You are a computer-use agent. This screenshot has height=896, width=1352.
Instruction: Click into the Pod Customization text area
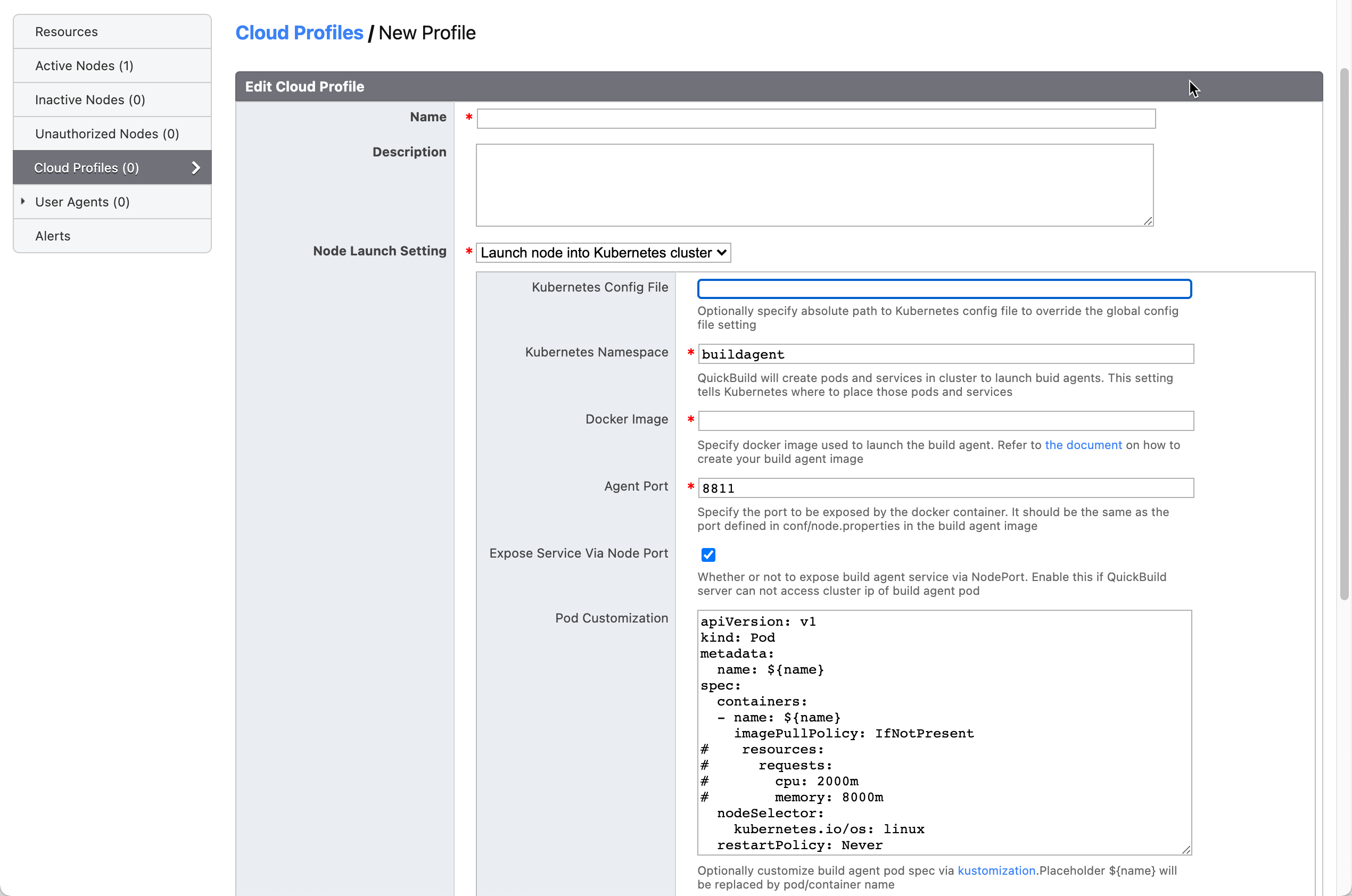[x=944, y=733]
